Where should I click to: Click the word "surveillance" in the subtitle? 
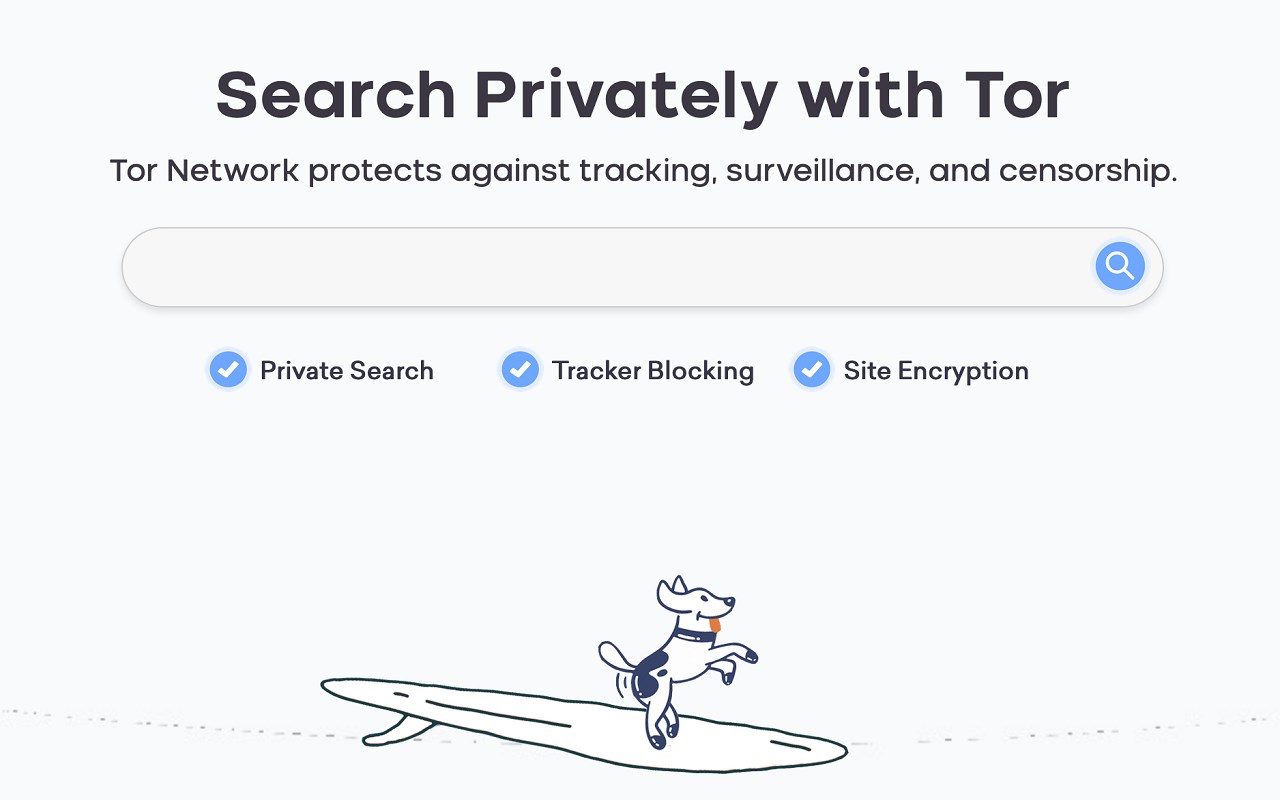click(x=819, y=171)
